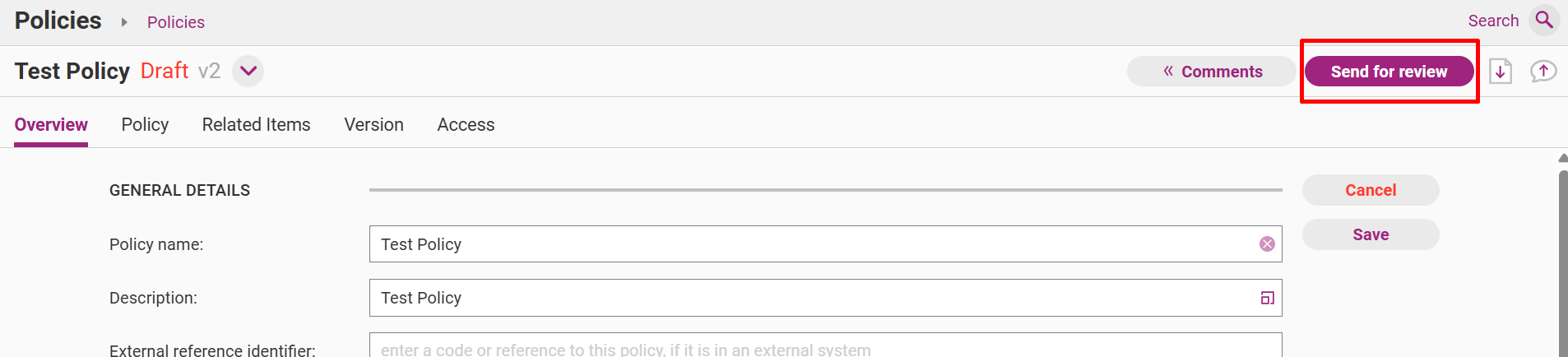The width and height of the screenshot is (1568, 357).
Task: Click the Cancel button
Action: [x=1371, y=190]
